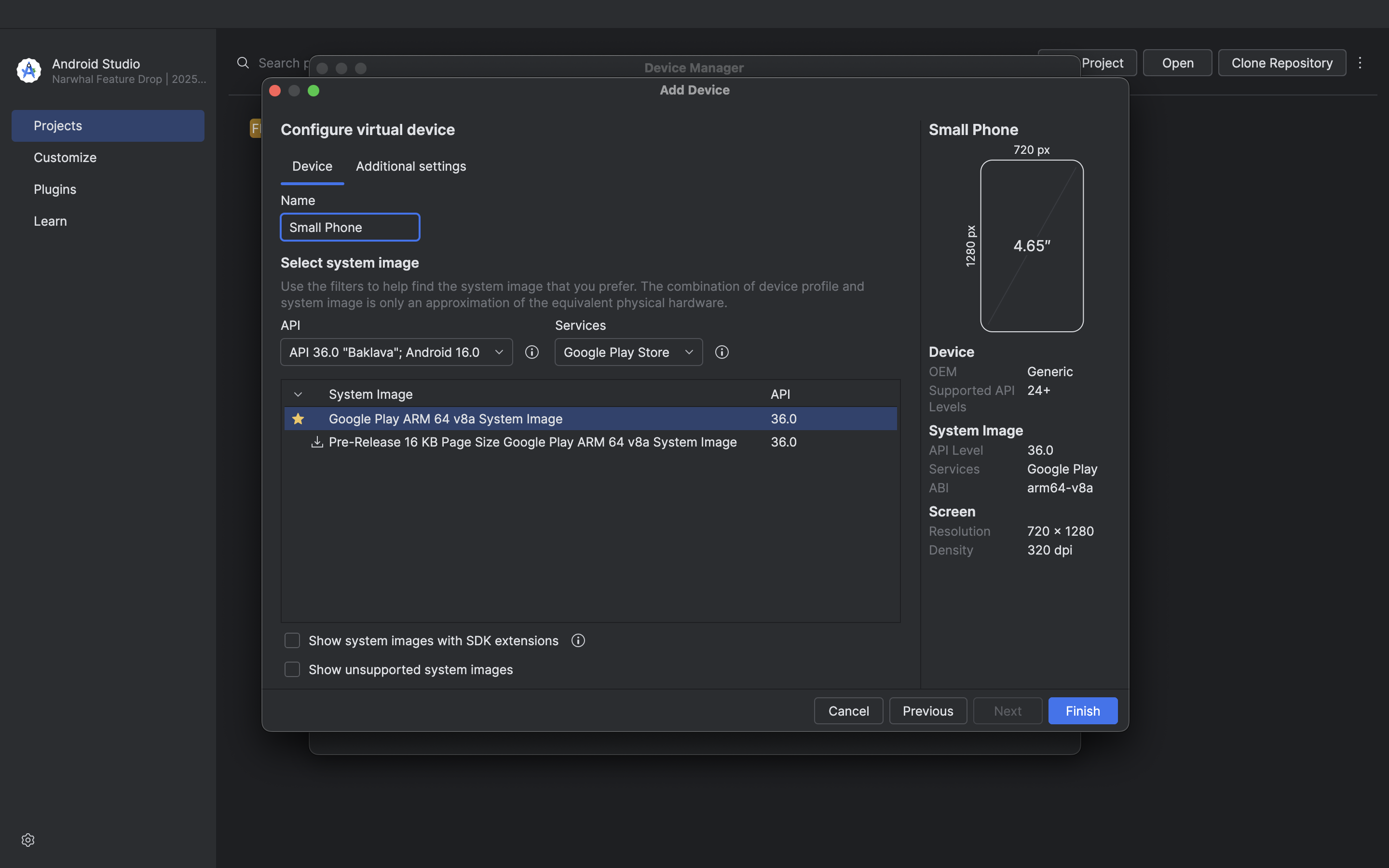This screenshot has height=868, width=1389.
Task: Click the info icon next to Services dropdown
Action: tap(722, 352)
